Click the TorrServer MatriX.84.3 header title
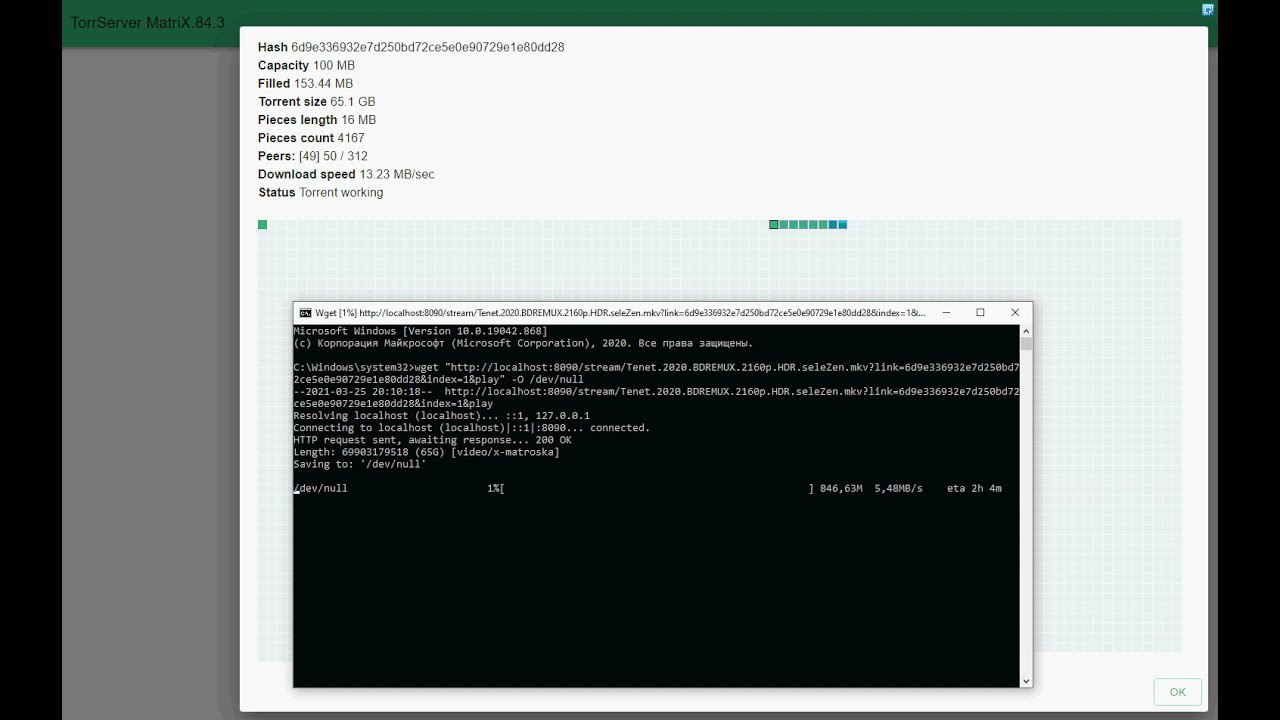Screen dimensions: 1280x720 tap(147, 22)
